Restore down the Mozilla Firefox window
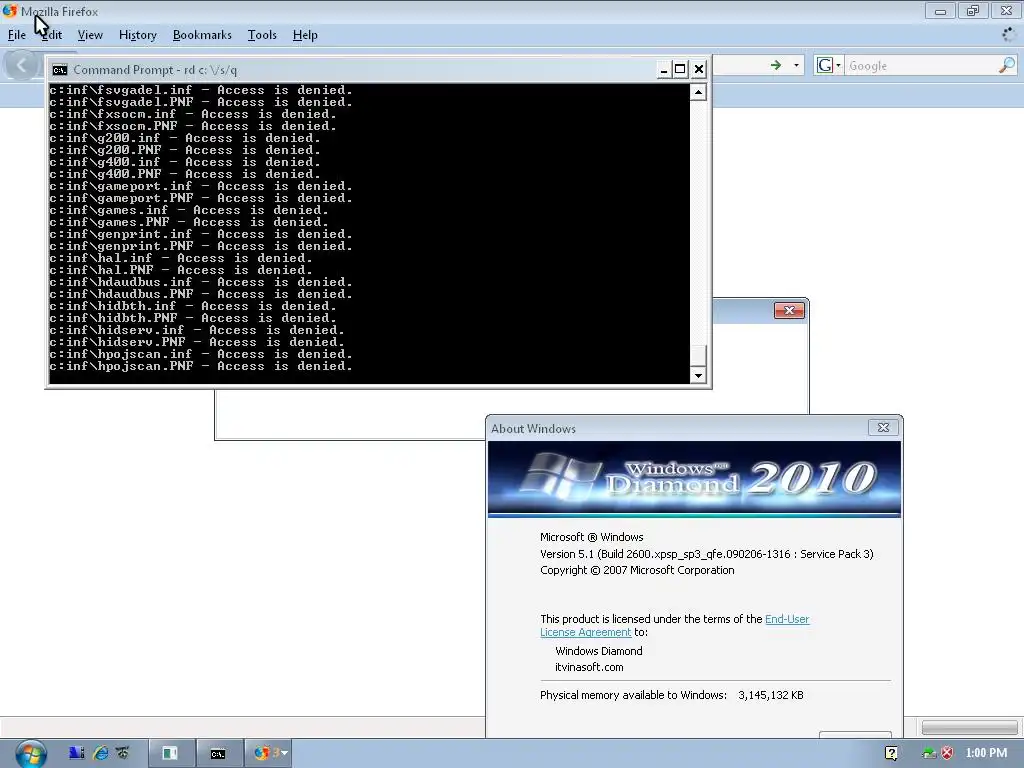 click(x=973, y=11)
